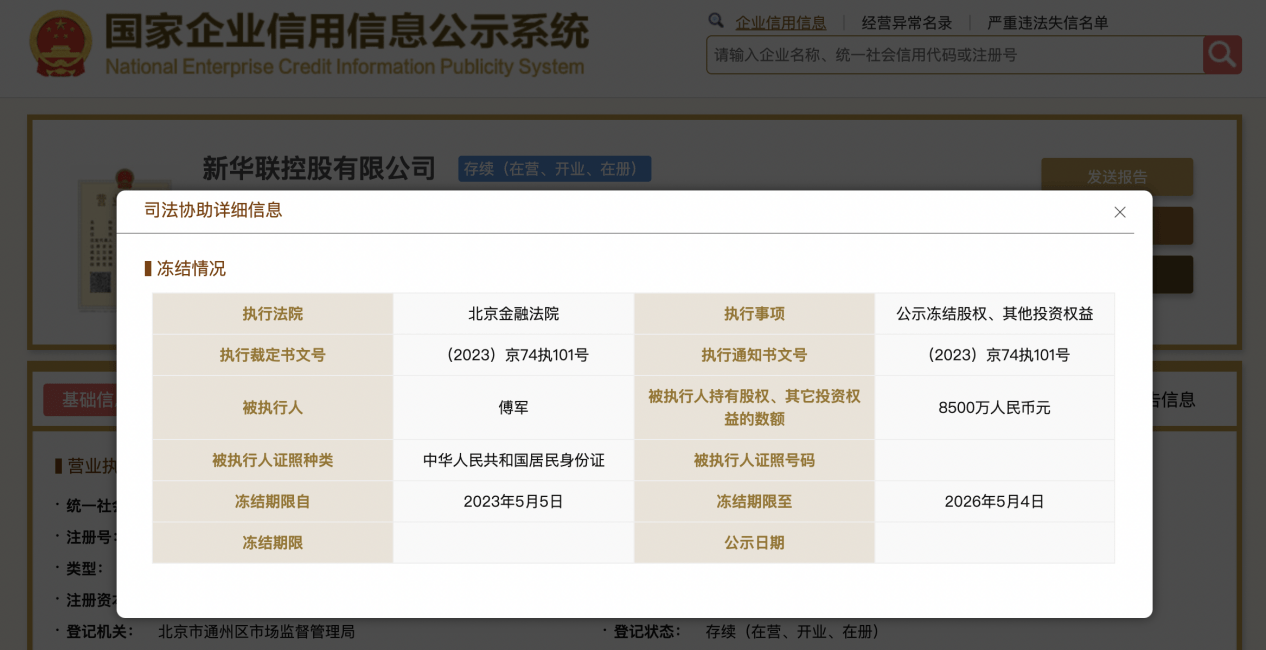This screenshot has height=650, width=1266.
Task: Click the 被执行人 value 傅军
Action: 513,407
